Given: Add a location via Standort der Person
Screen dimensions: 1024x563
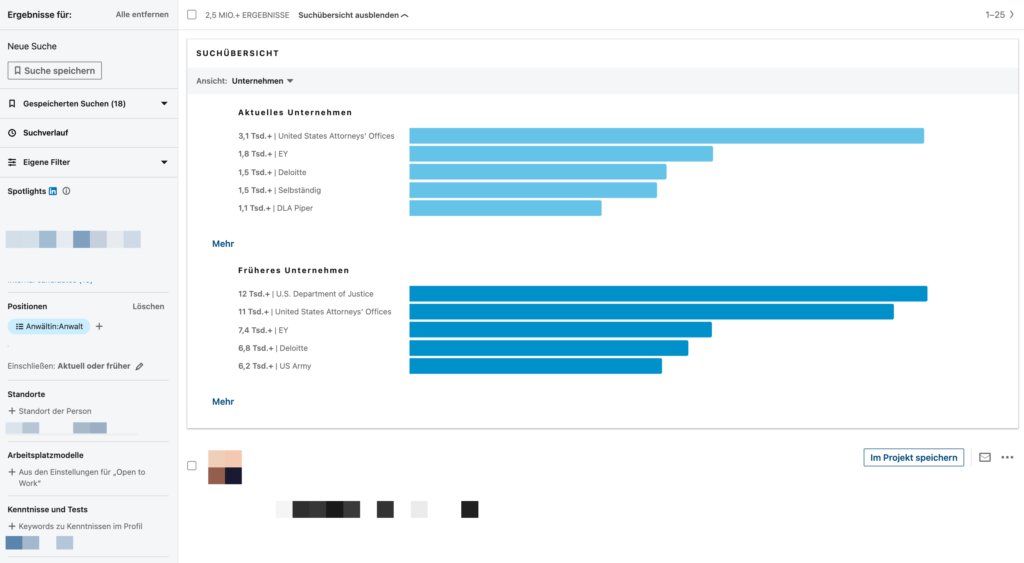Looking at the screenshot, I should coord(54,411).
